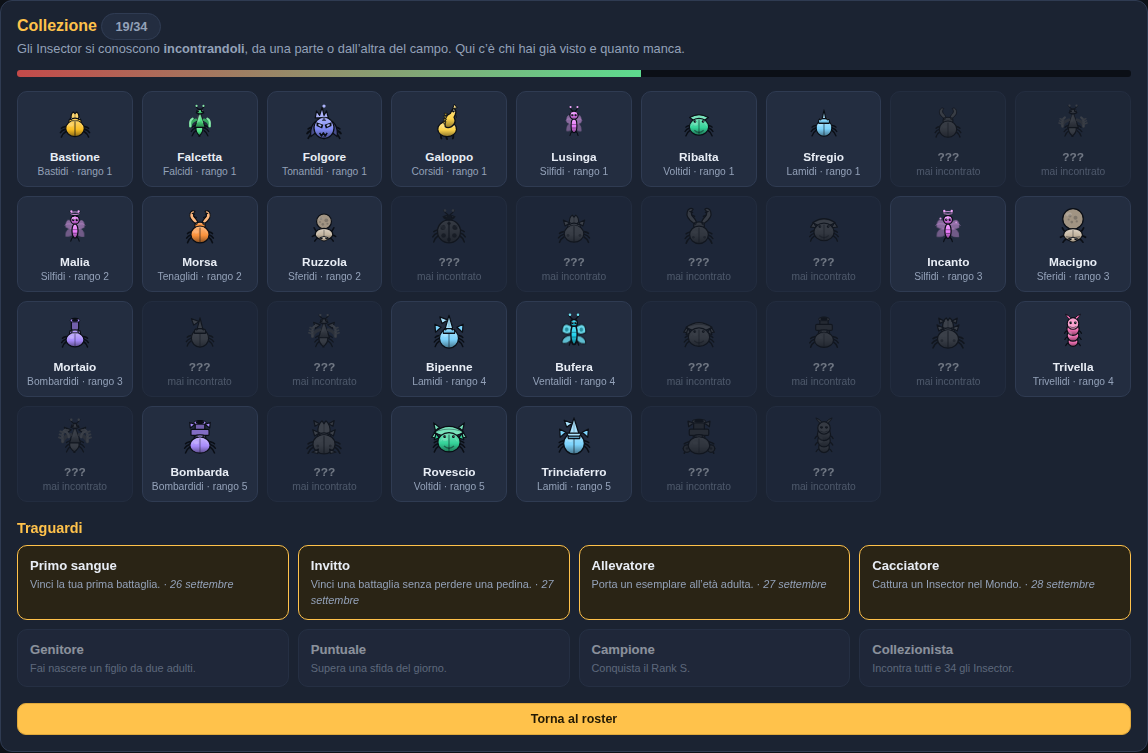Viewport: 1148px width, 753px height.
Task: Select the Bufera cyan winged icon
Action: (x=574, y=330)
